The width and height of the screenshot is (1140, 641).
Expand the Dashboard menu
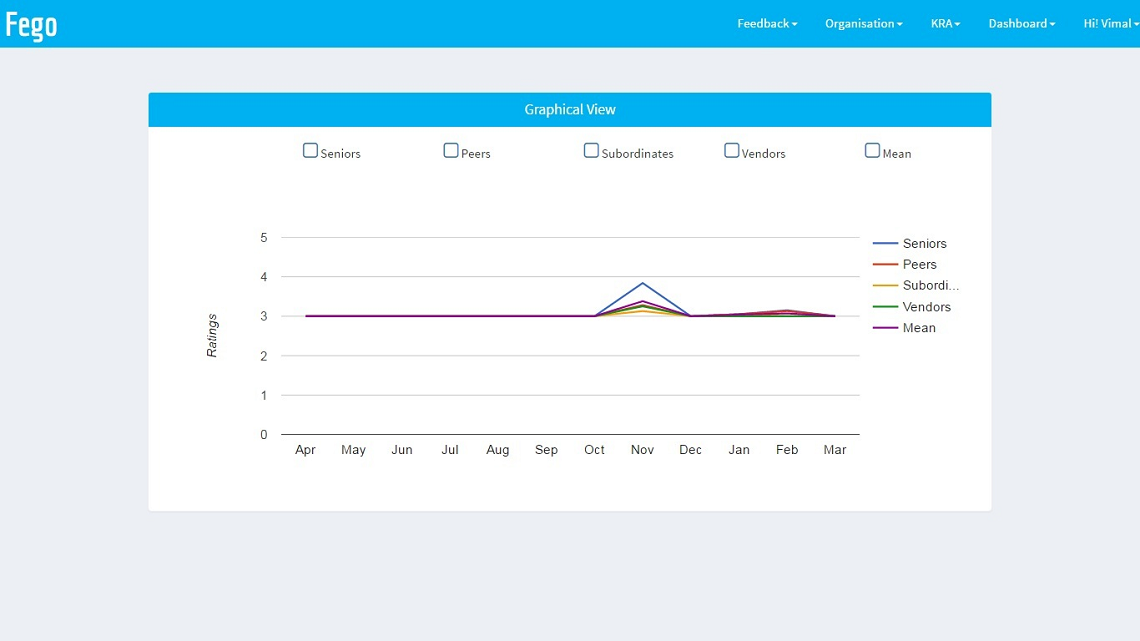click(1021, 24)
